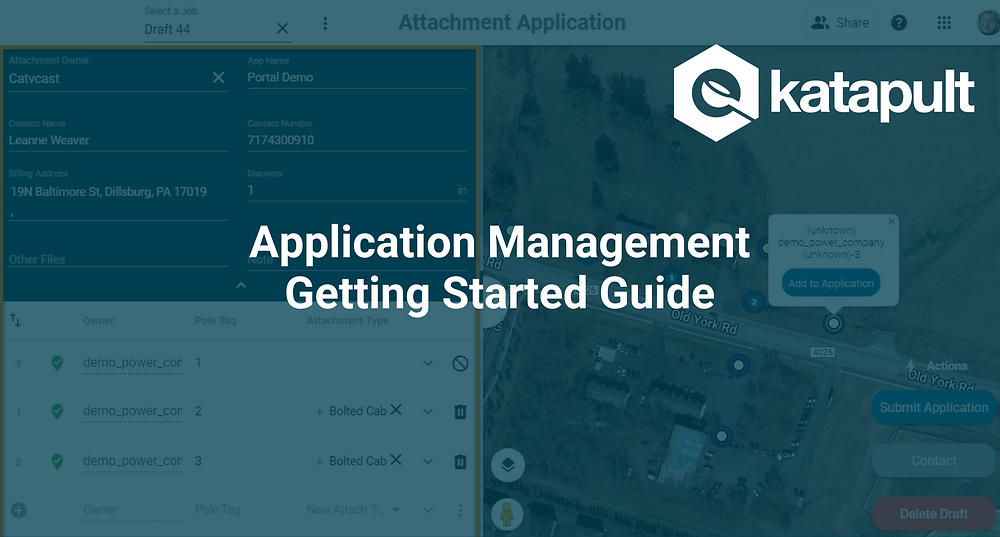Add attachment plus on Pole Tag 2 row
Image resolution: width=1000 pixels, height=537 pixels.
pyautogui.click(x=319, y=412)
